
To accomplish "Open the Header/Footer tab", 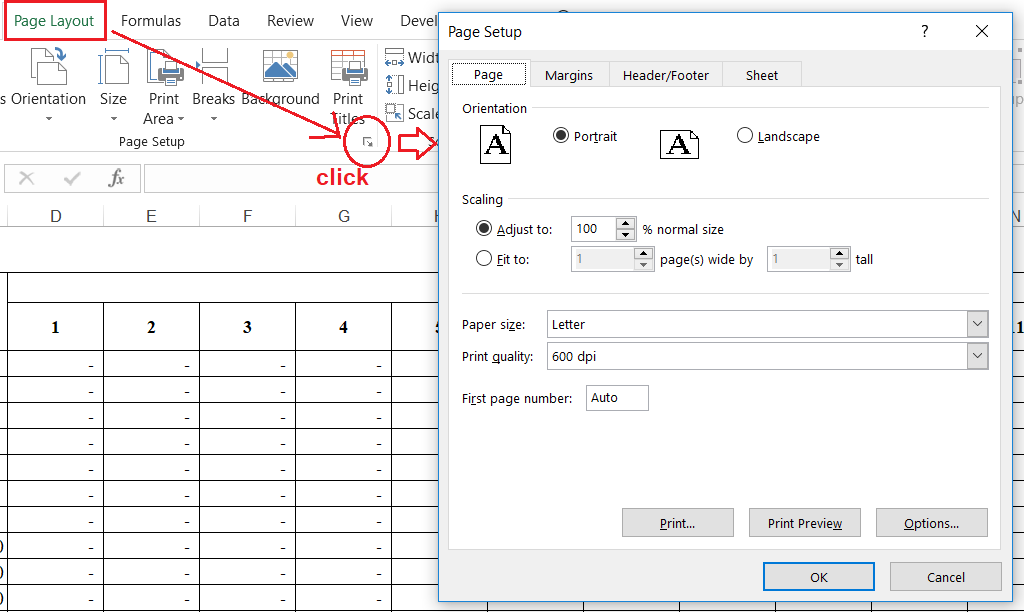I will (664, 74).
